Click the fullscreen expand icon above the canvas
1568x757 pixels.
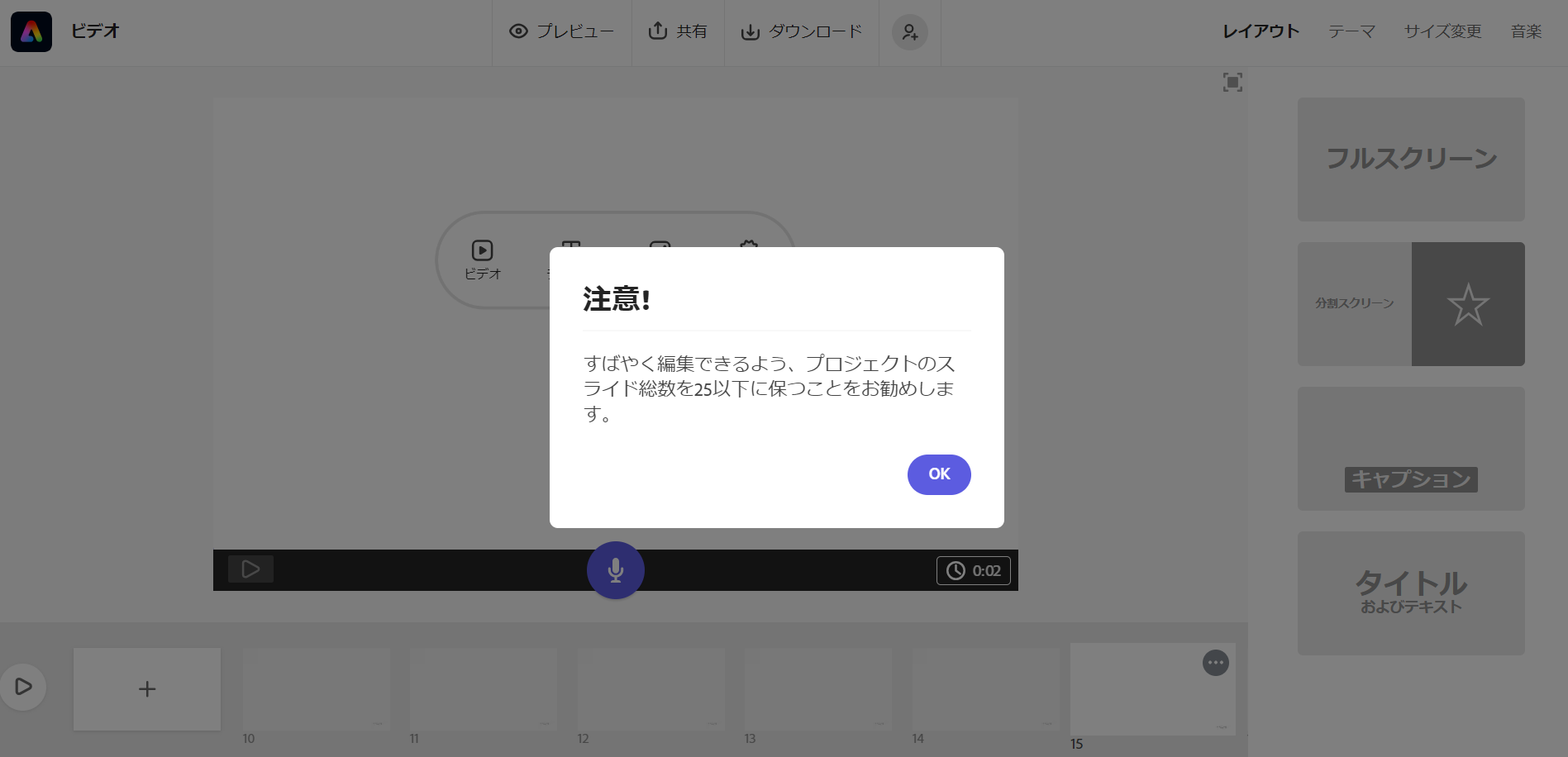tap(1232, 82)
